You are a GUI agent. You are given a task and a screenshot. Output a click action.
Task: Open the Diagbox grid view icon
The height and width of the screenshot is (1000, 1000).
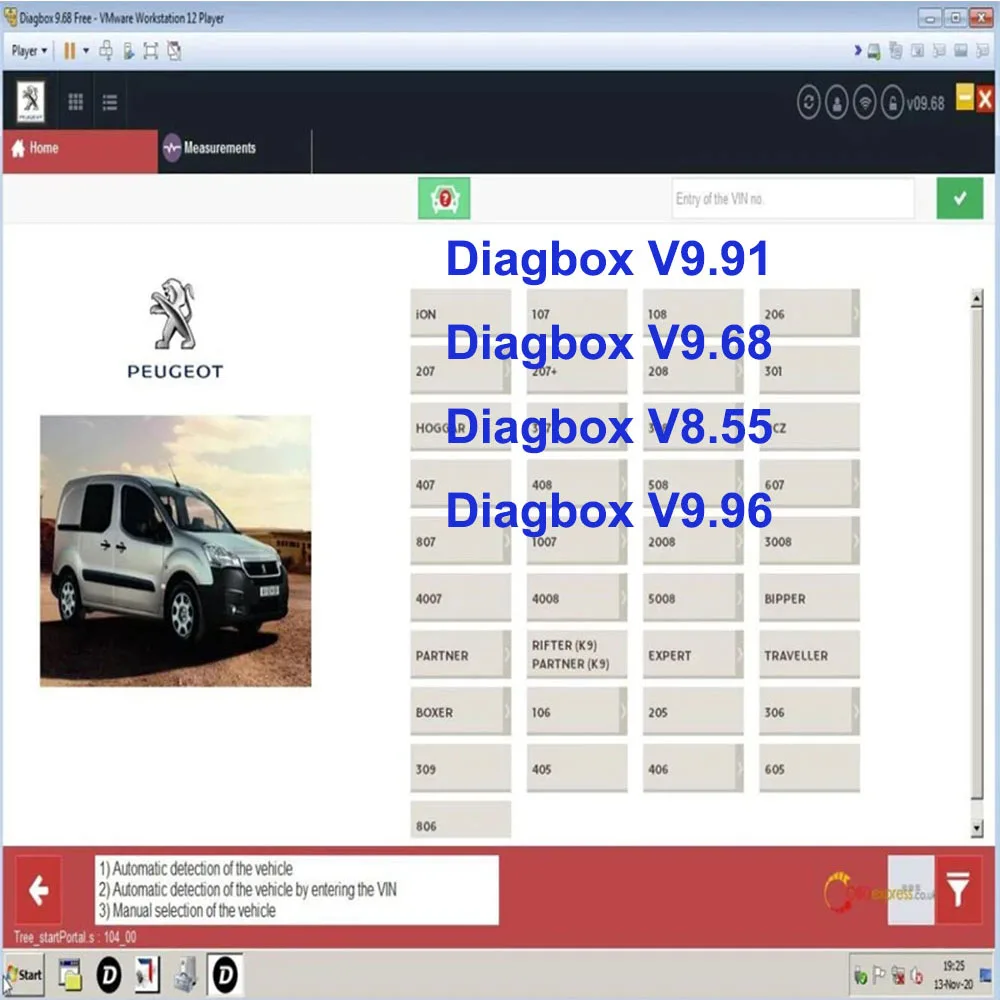coord(75,101)
